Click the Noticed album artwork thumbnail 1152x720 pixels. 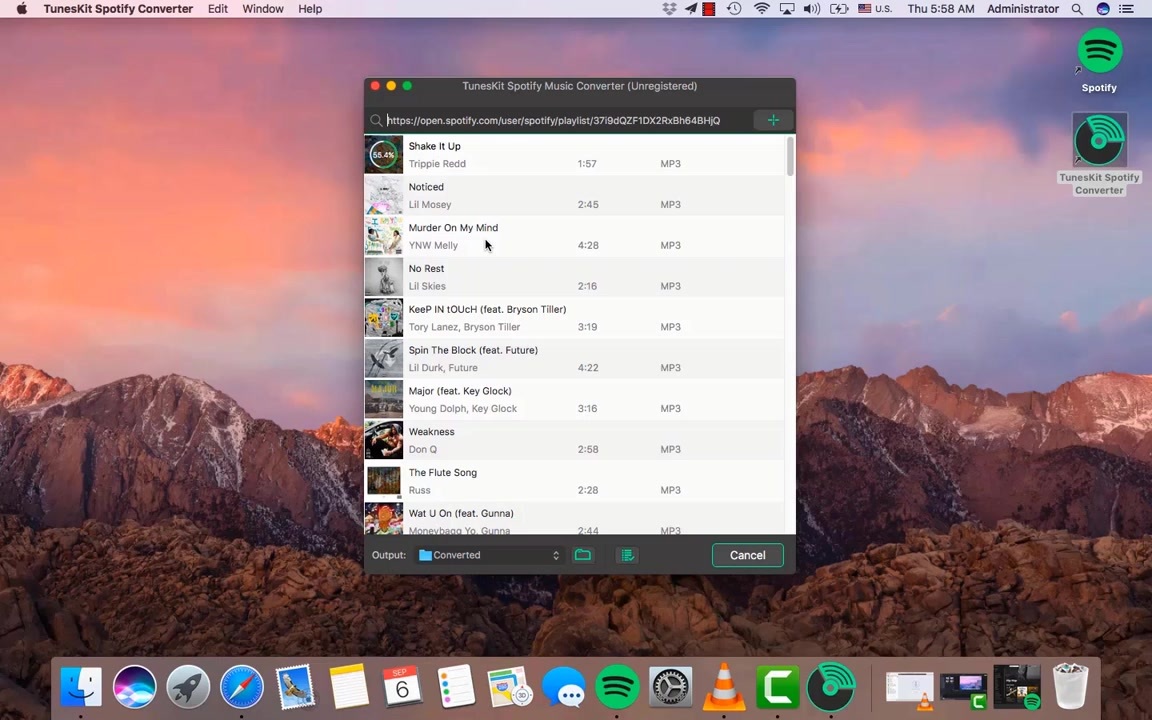[x=384, y=195]
